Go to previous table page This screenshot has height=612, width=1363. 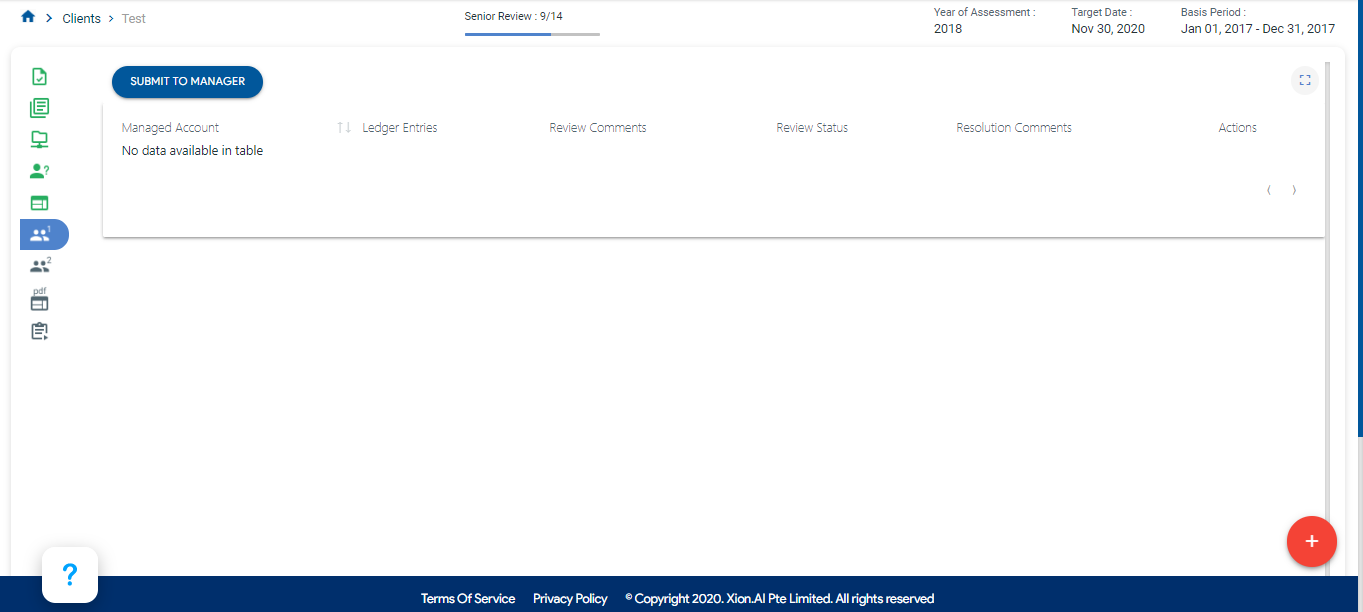pos(1269,190)
